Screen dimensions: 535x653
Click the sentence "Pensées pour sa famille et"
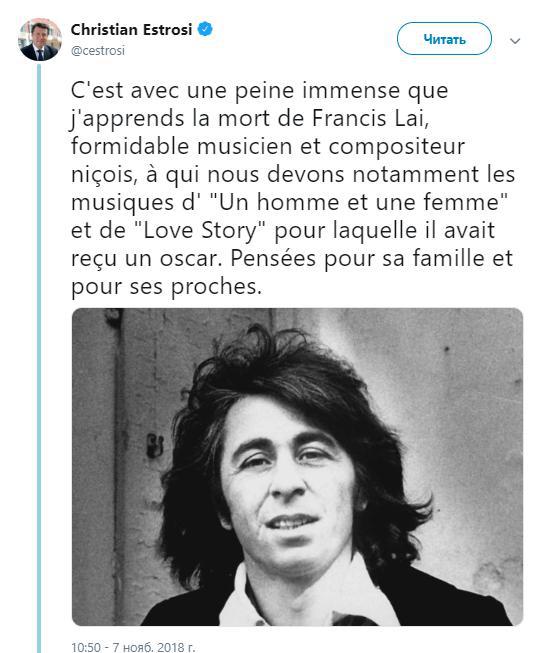[371, 258]
